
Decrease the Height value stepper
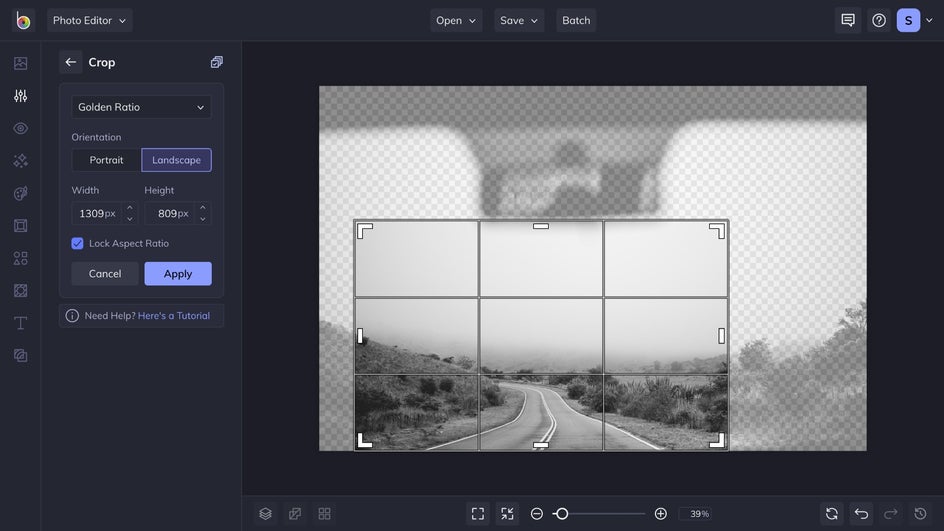[203, 219]
